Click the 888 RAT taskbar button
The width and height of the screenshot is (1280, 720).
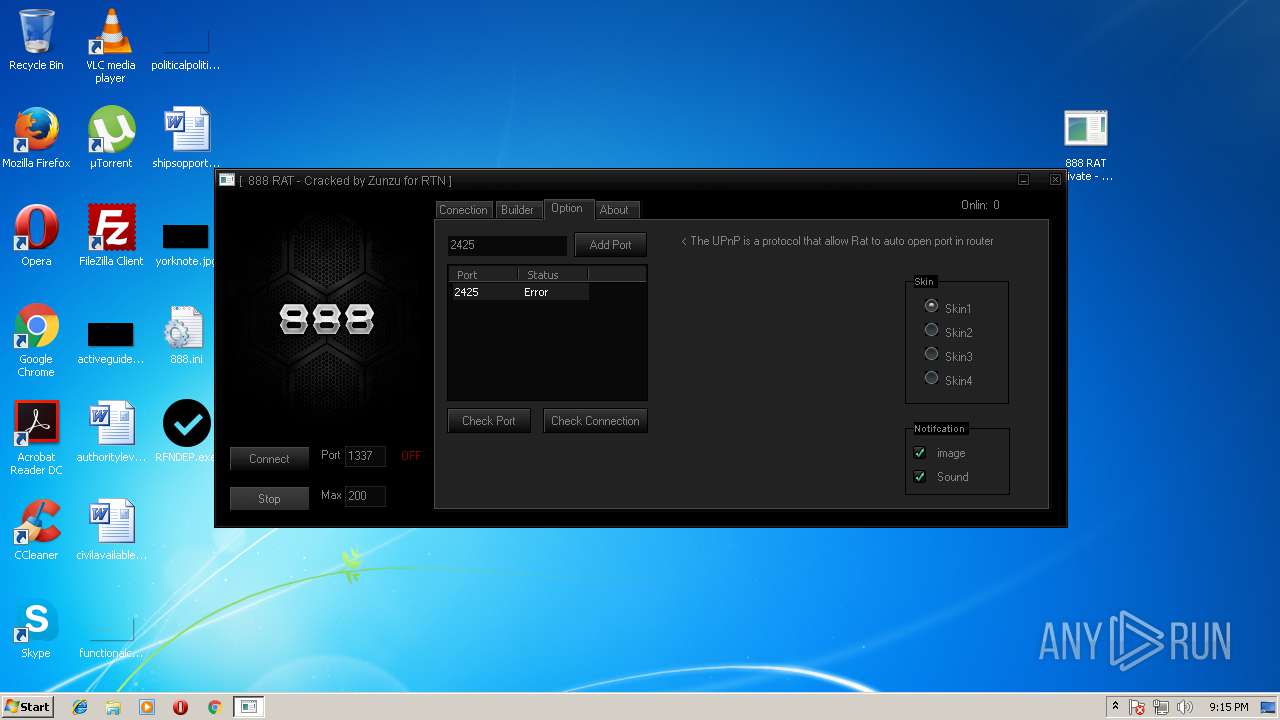tap(248, 707)
